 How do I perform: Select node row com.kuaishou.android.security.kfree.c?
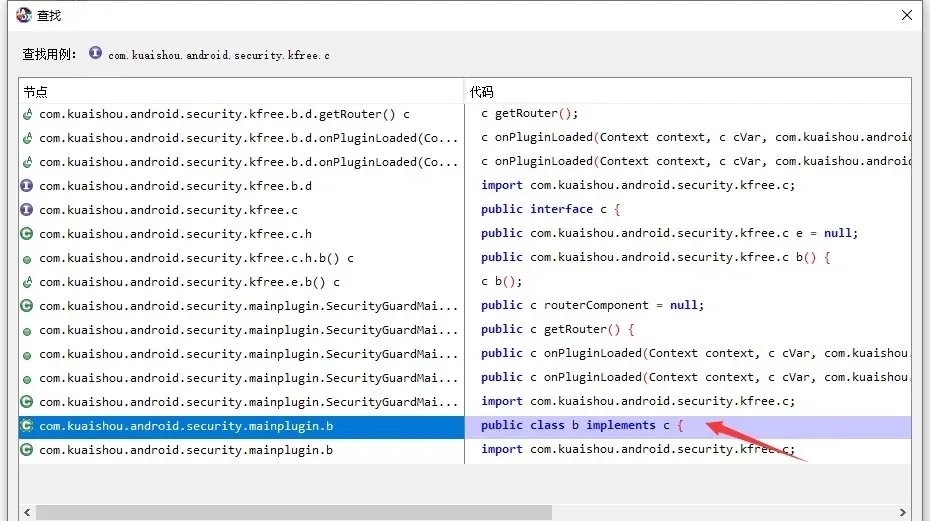coord(168,209)
